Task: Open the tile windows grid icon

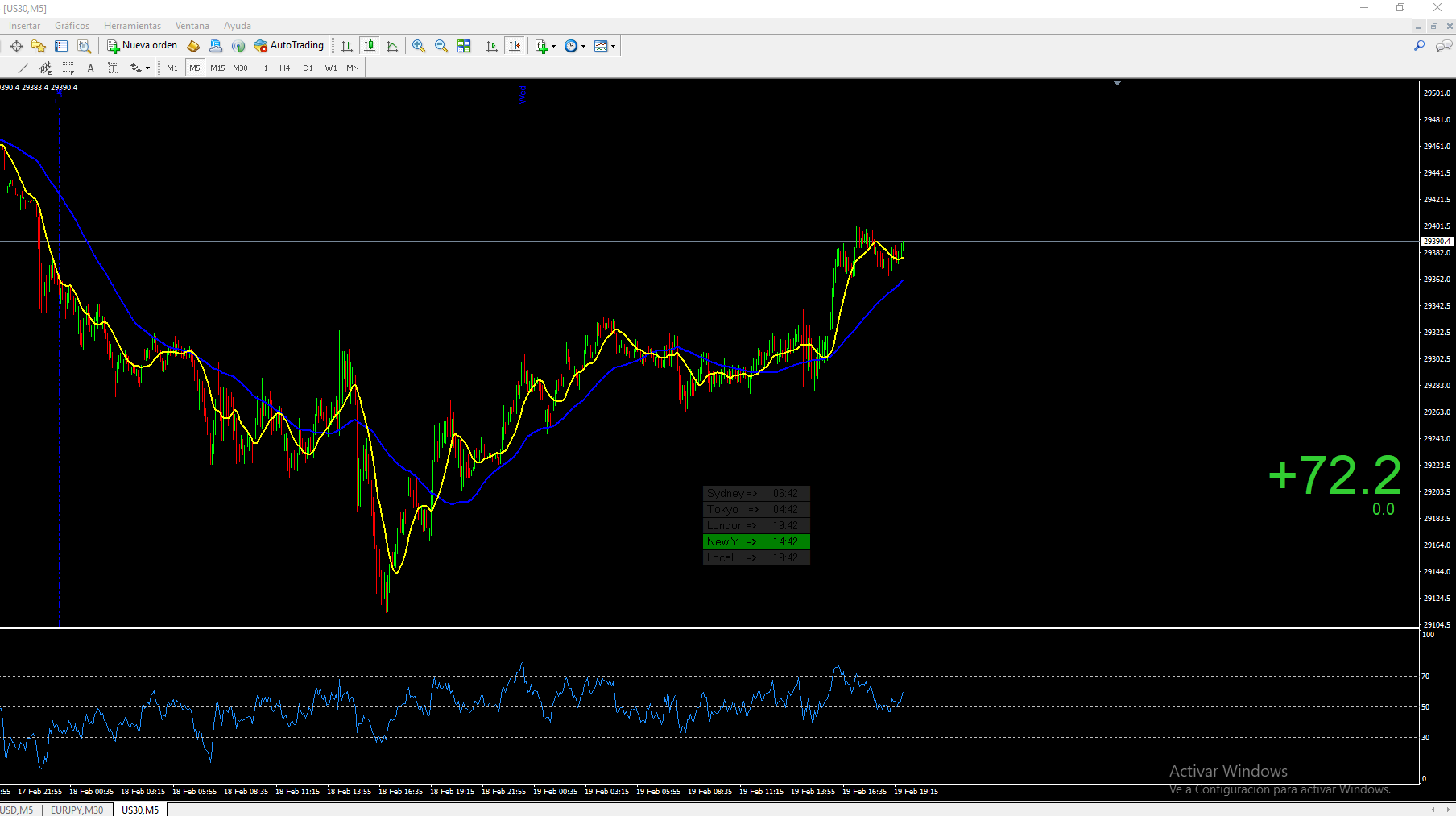Action: [x=464, y=46]
